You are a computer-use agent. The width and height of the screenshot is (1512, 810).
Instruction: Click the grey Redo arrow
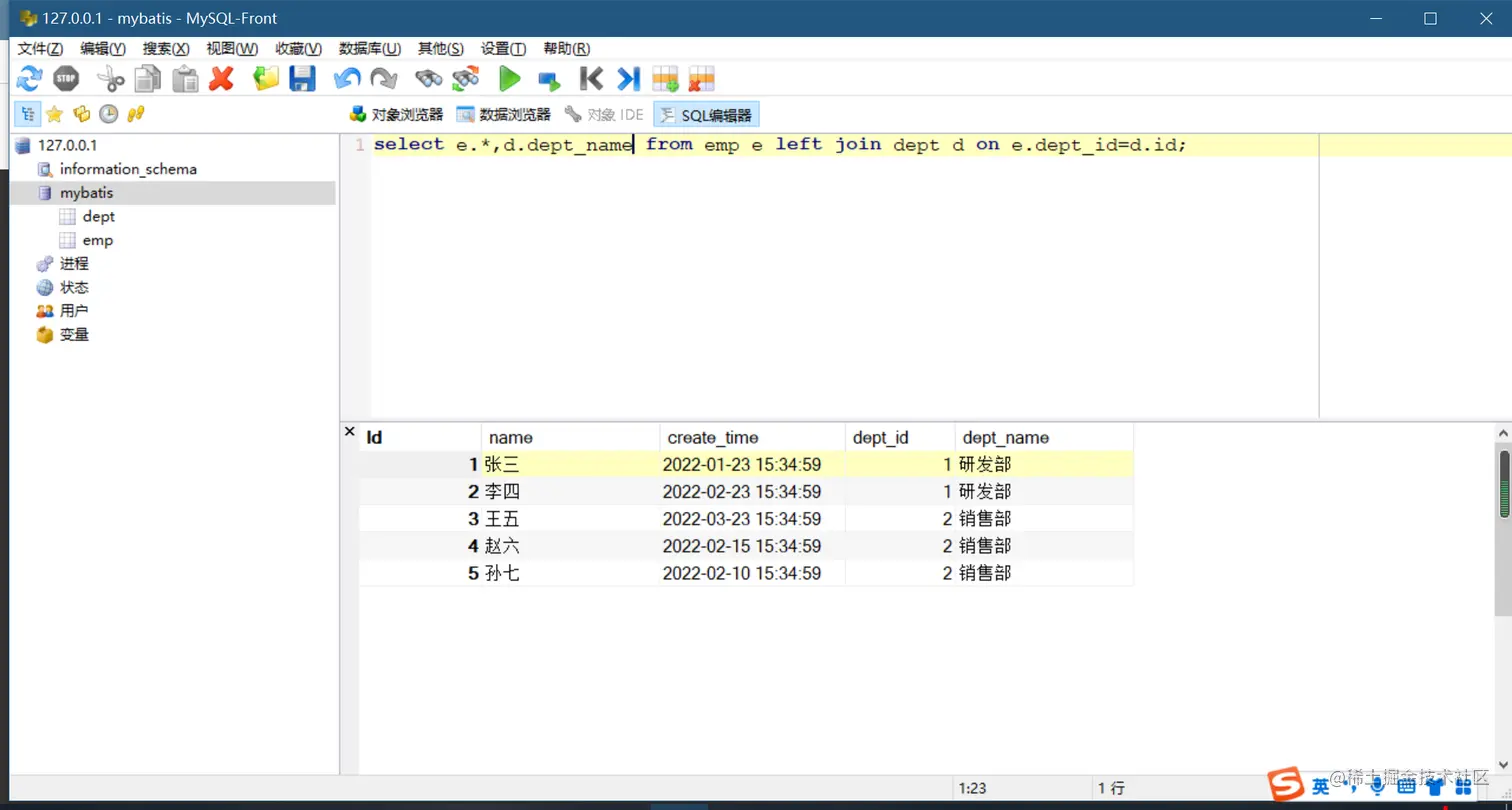pos(383,78)
